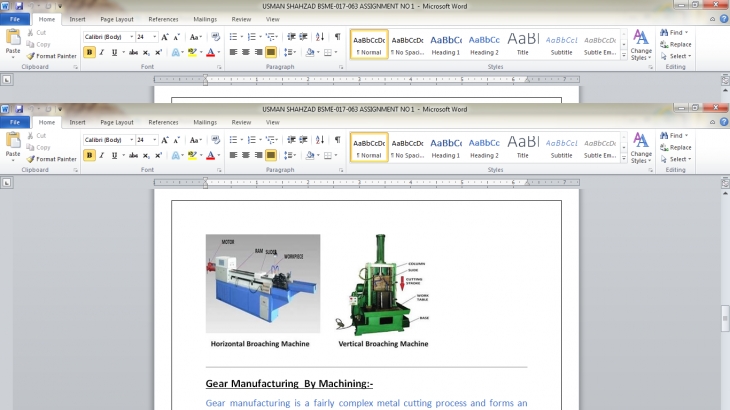Select the Horizontal Broaching Machine image

pos(263,283)
